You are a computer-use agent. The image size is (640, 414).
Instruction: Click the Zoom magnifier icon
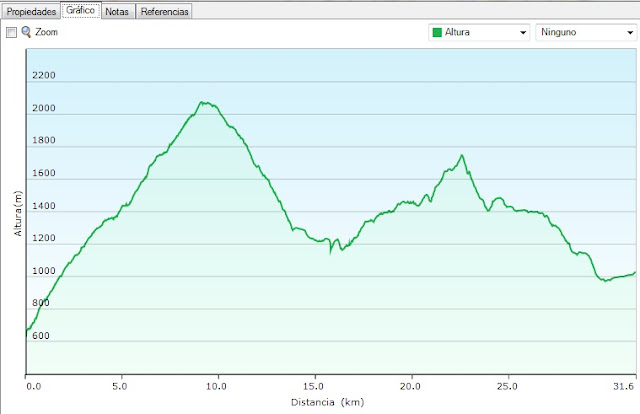[26, 32]
